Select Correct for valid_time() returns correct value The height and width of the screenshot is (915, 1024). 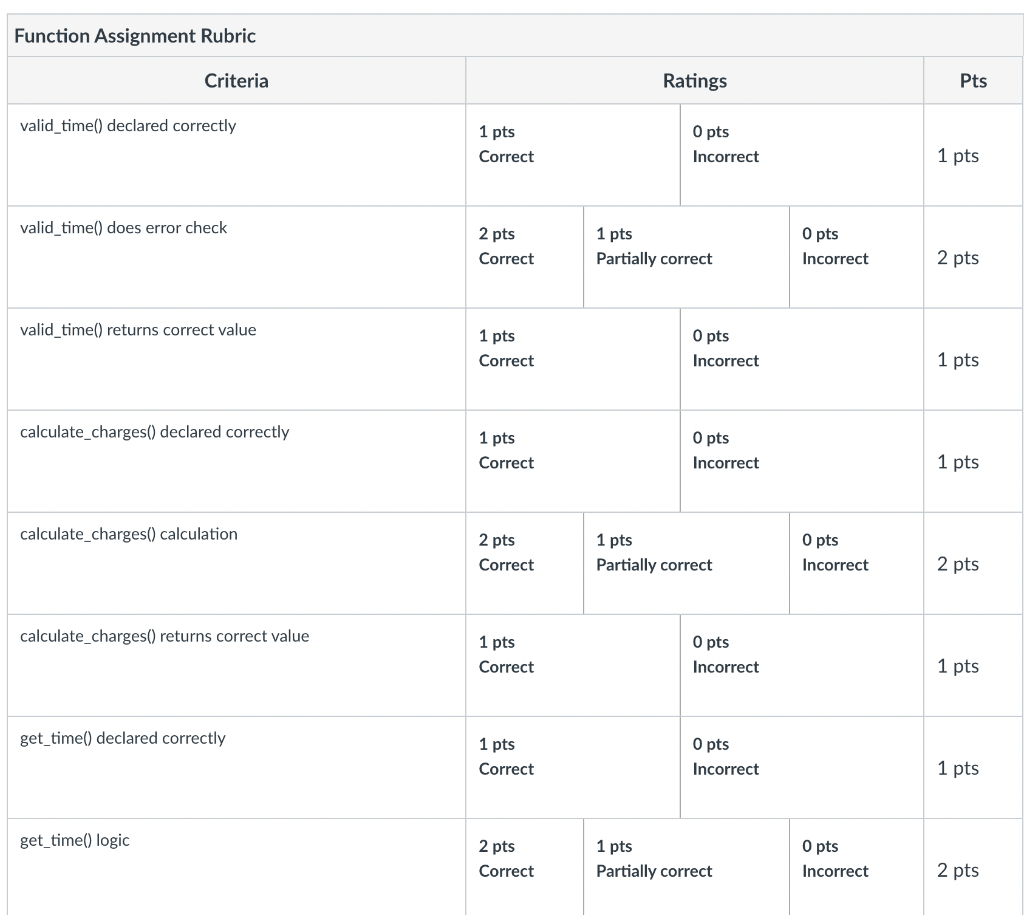573,359
